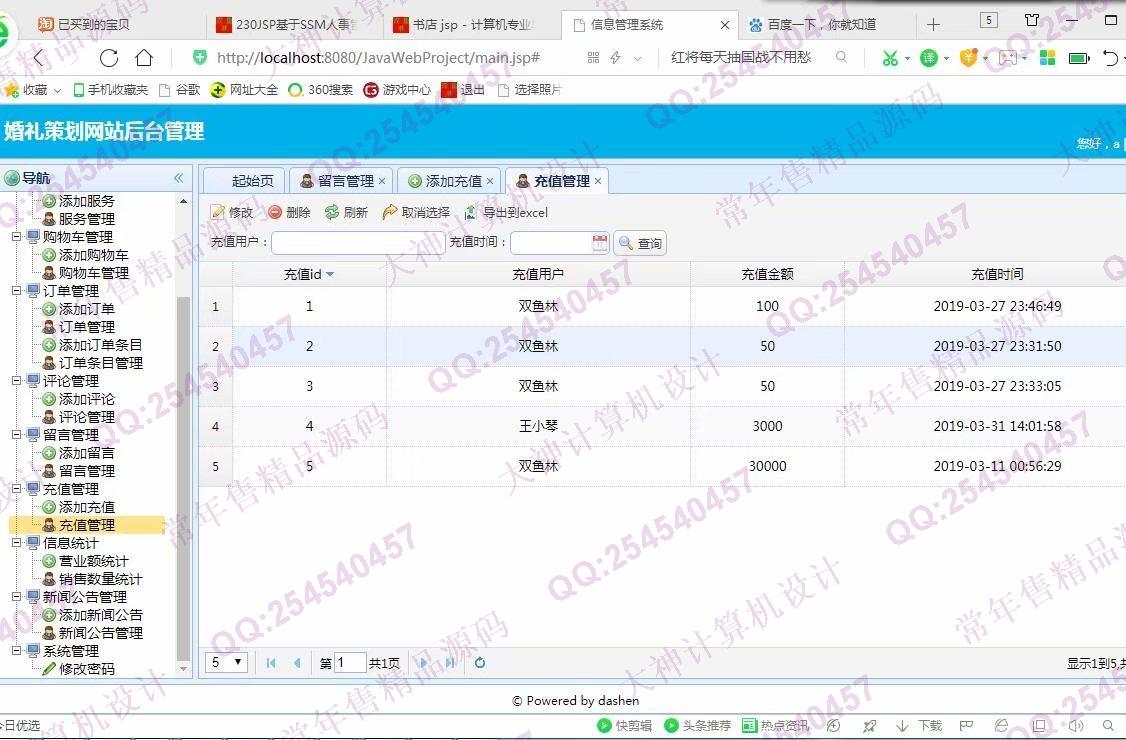Switch to the 起始页 tab
The width and height of the screenshot is (1126, 740).
point(252,181)
